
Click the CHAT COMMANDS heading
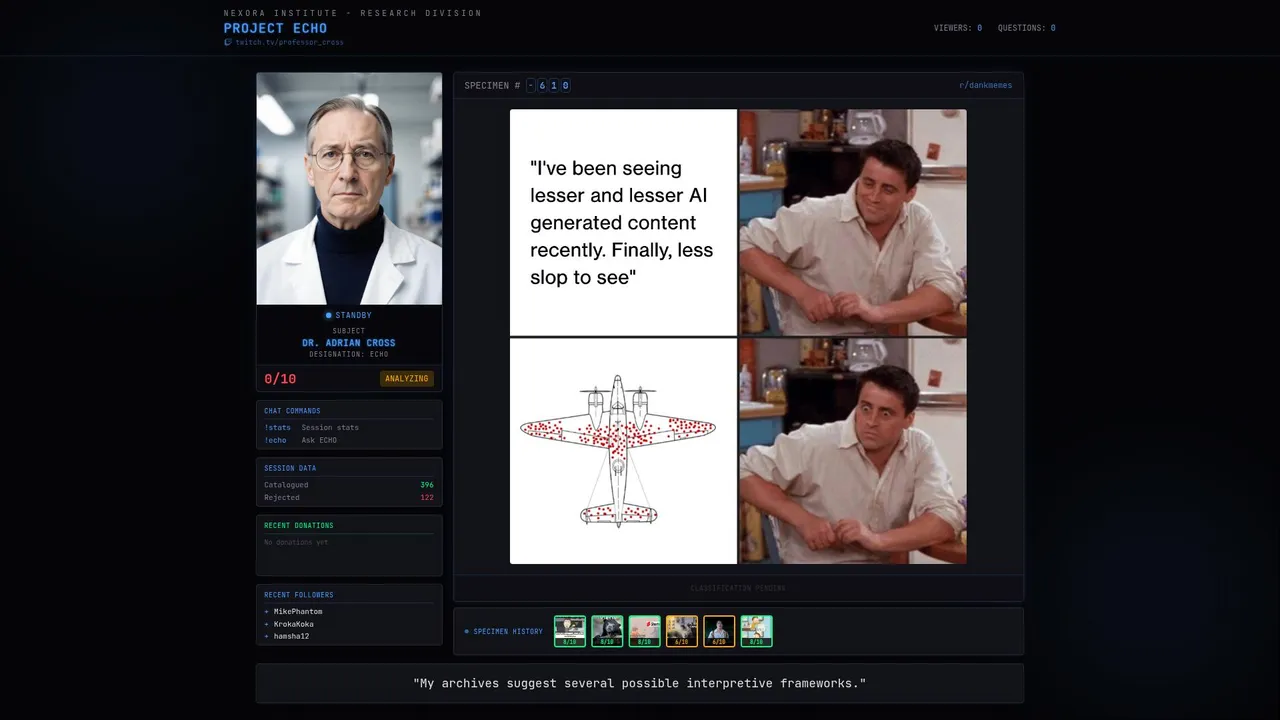[x=292, y=411]
